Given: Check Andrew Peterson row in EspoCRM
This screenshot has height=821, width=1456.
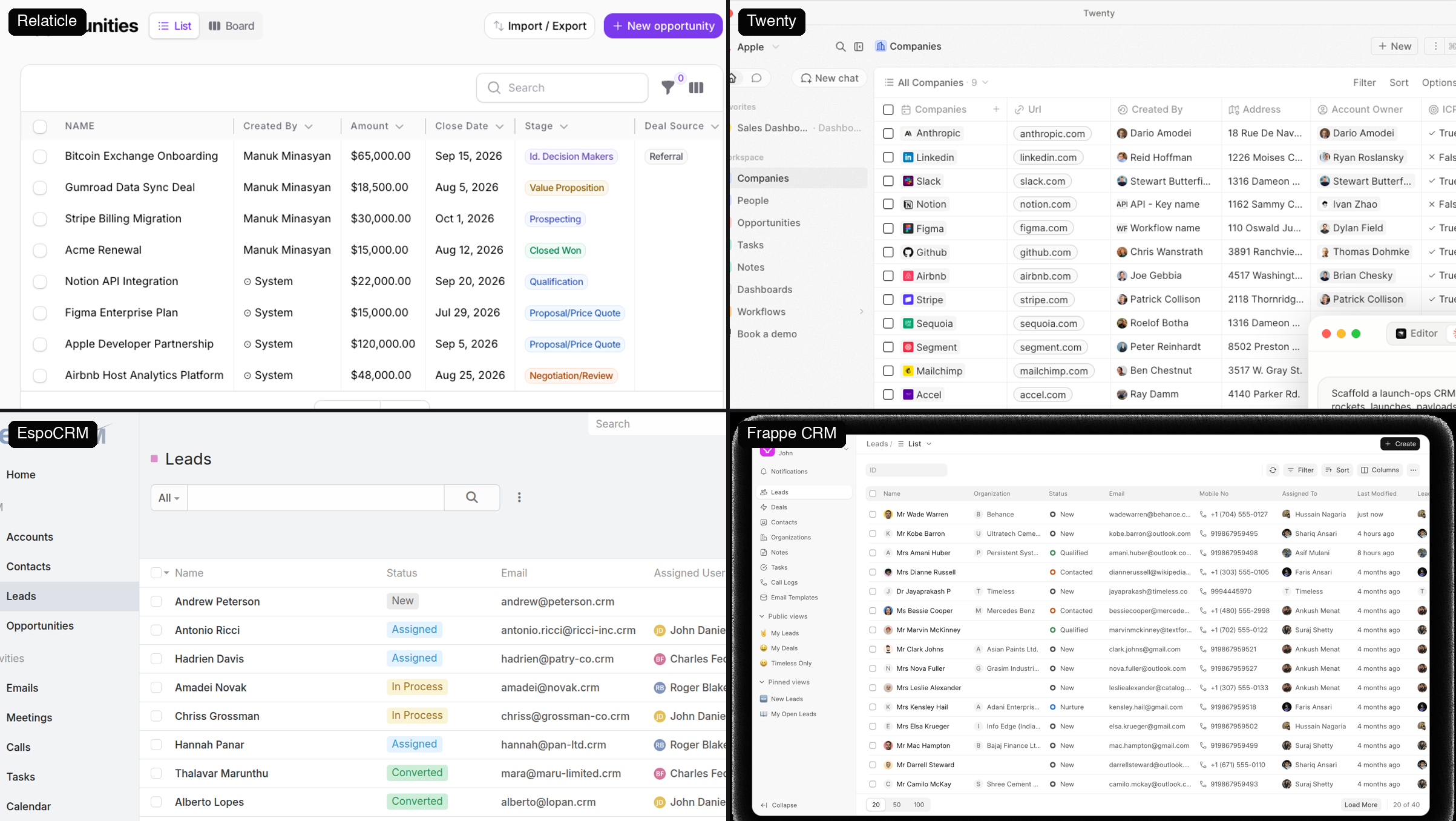Looking at the screenshot, I should 156,602.
